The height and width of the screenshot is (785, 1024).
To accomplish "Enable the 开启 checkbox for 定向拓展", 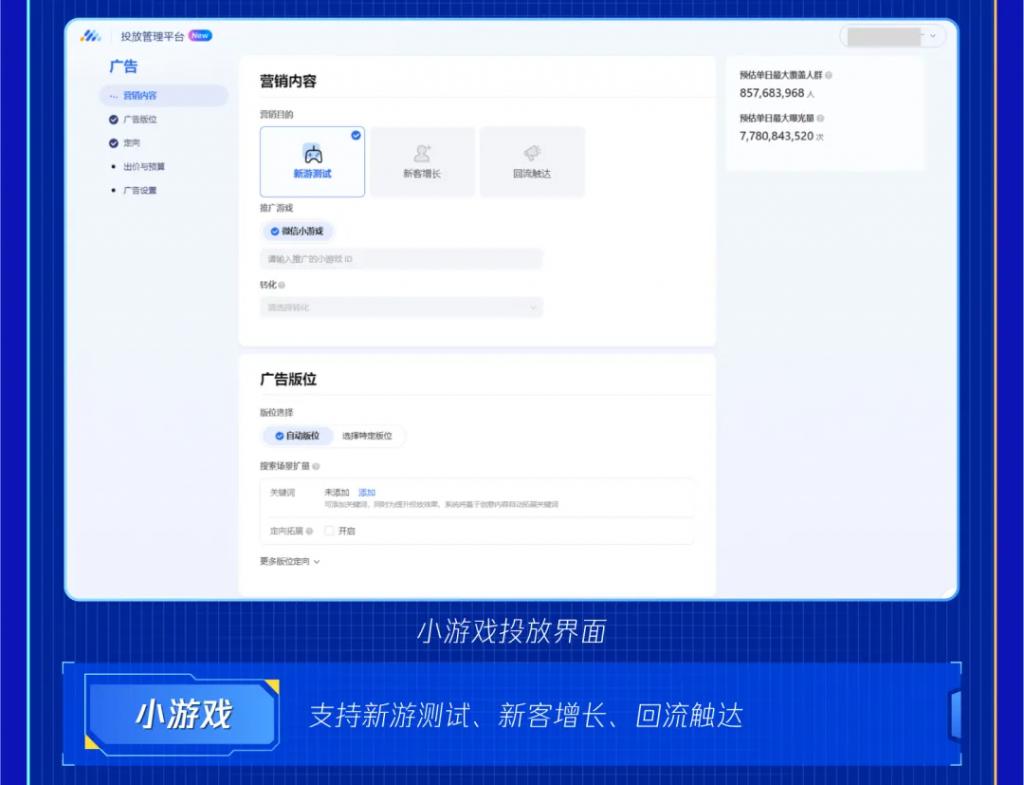I will (x=329, y=531).
